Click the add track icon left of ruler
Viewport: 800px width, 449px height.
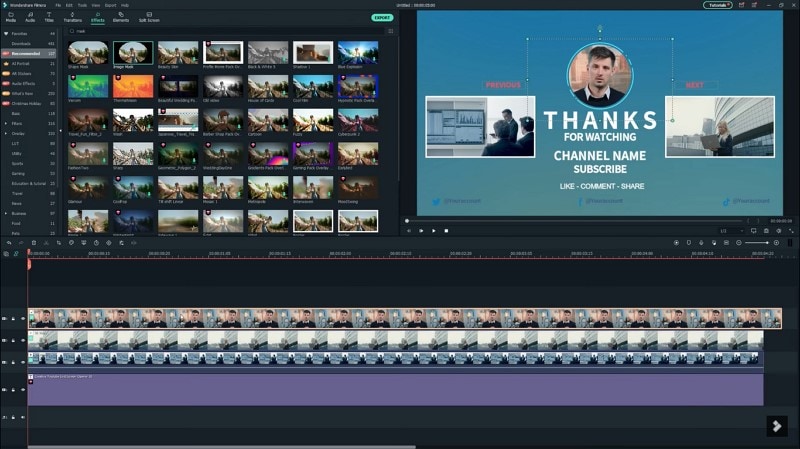click(x=6, y=253)
